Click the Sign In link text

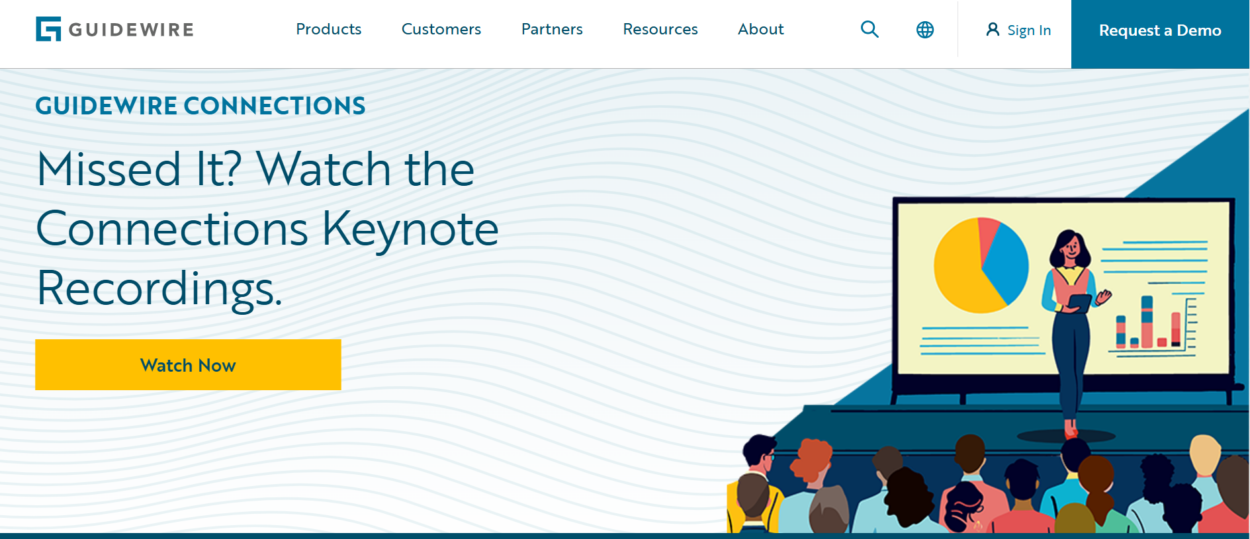coord(1029,31)
